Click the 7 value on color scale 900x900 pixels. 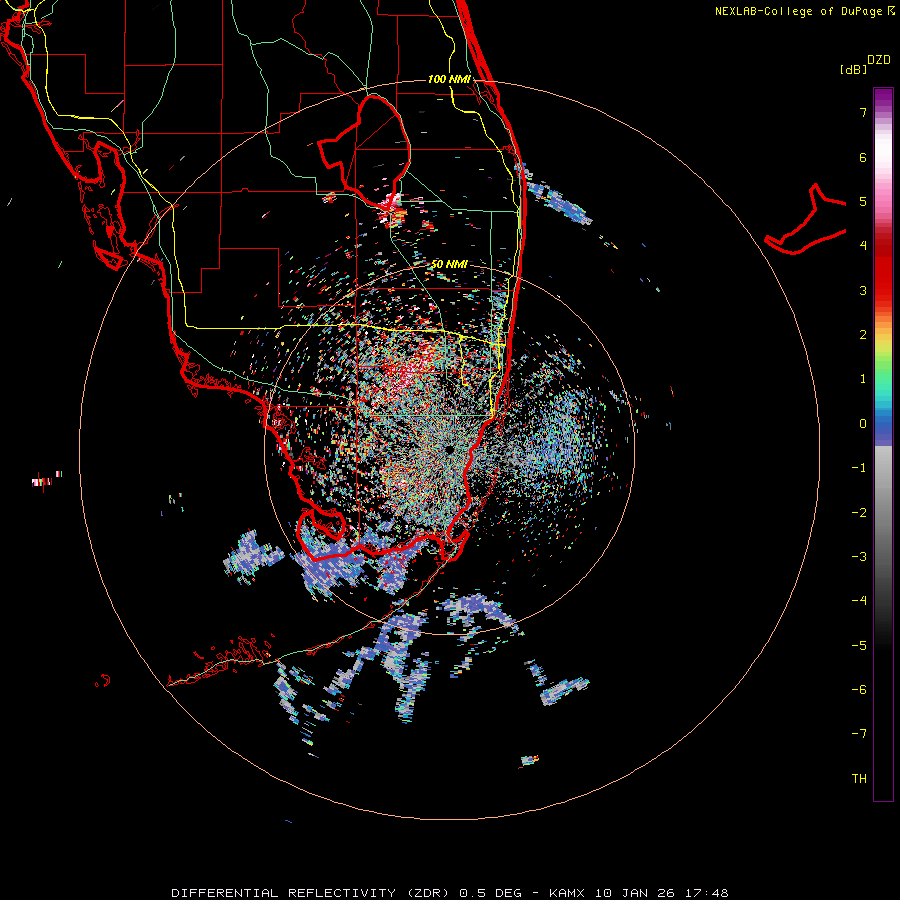pos(863,112)
